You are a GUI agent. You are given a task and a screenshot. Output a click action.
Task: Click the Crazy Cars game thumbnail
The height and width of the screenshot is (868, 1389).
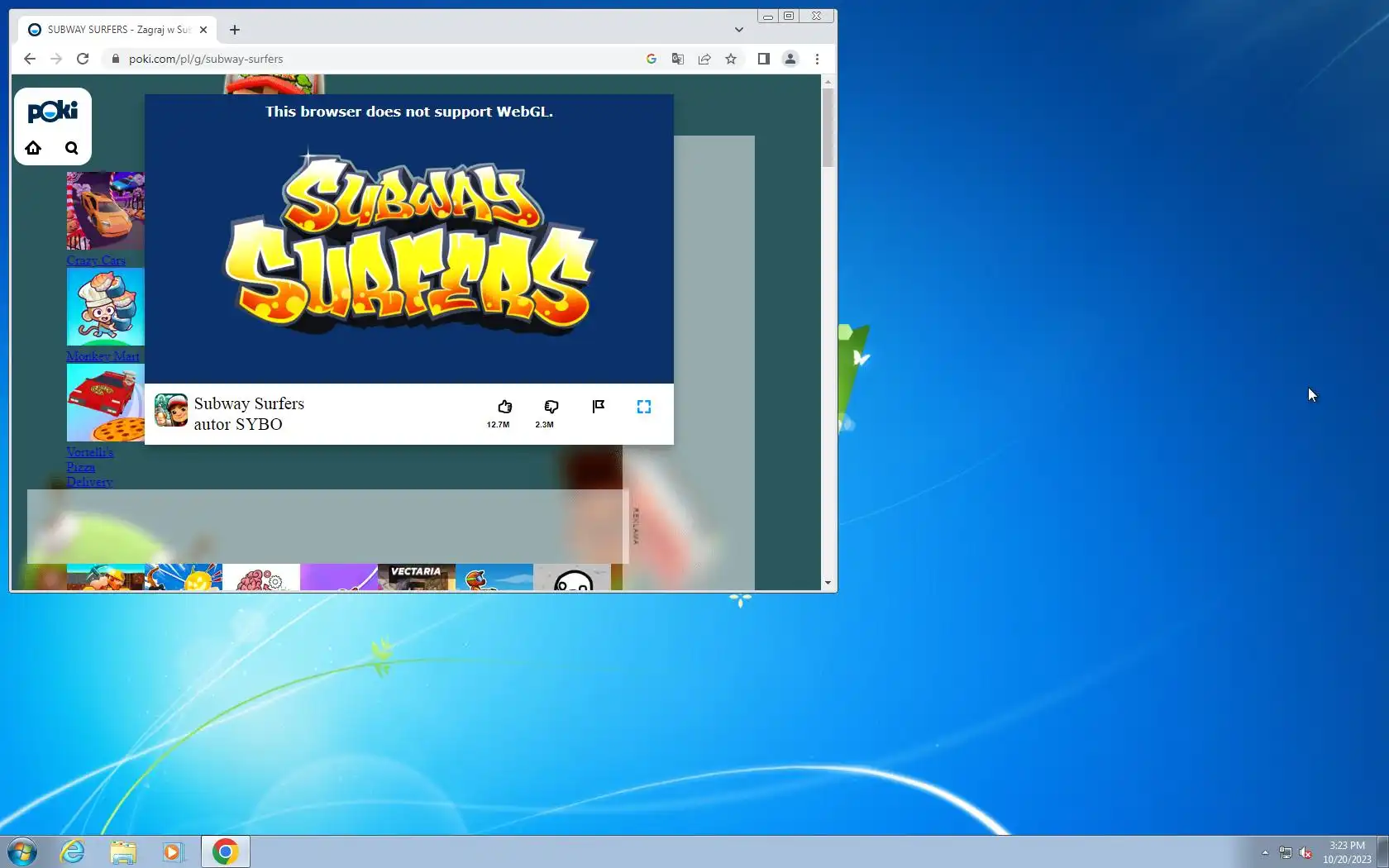tap(106, 211)
